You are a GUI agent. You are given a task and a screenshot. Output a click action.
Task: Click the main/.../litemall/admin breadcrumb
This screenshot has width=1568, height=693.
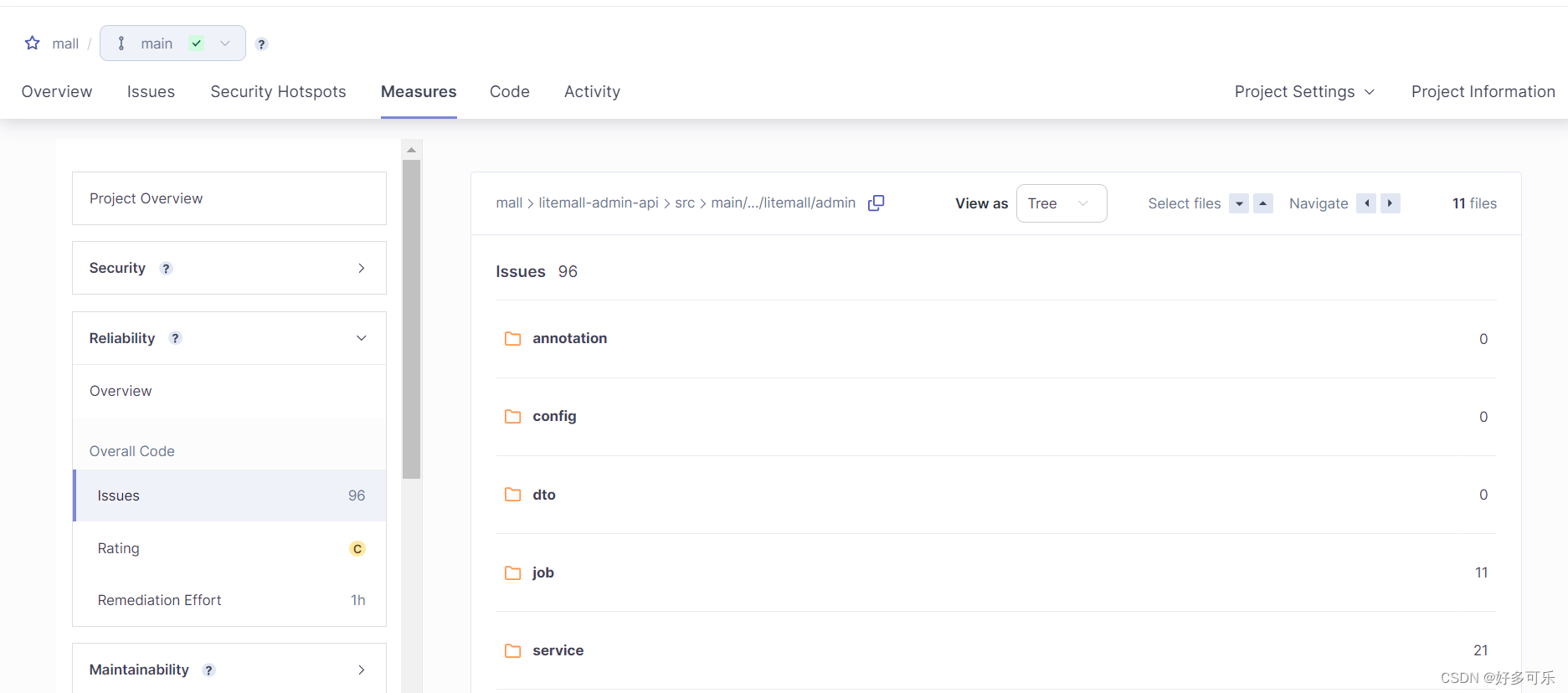[x=783, y=203]
